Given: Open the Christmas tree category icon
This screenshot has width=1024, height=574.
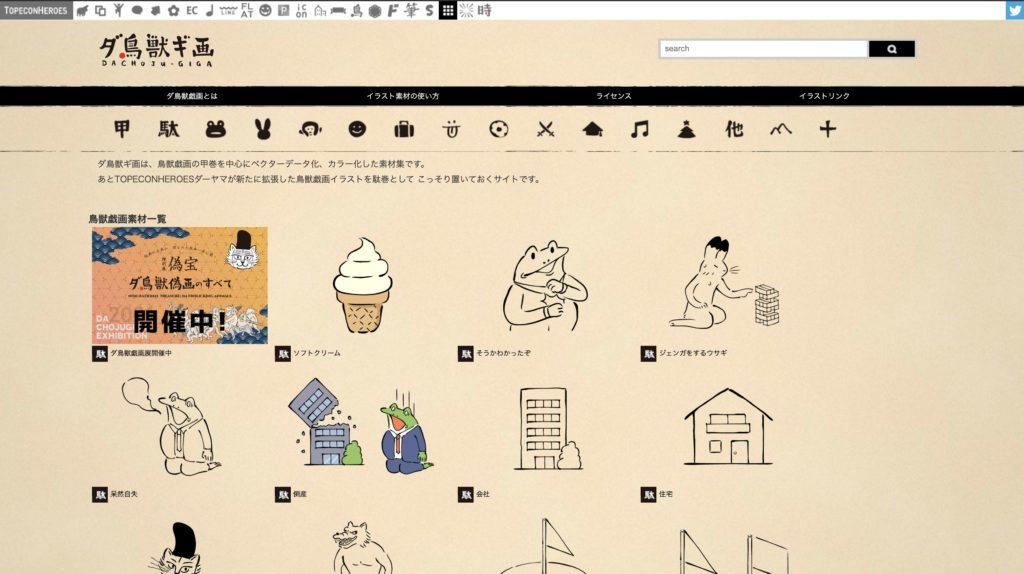Looking at the screenshot, I should coord(686,129).
